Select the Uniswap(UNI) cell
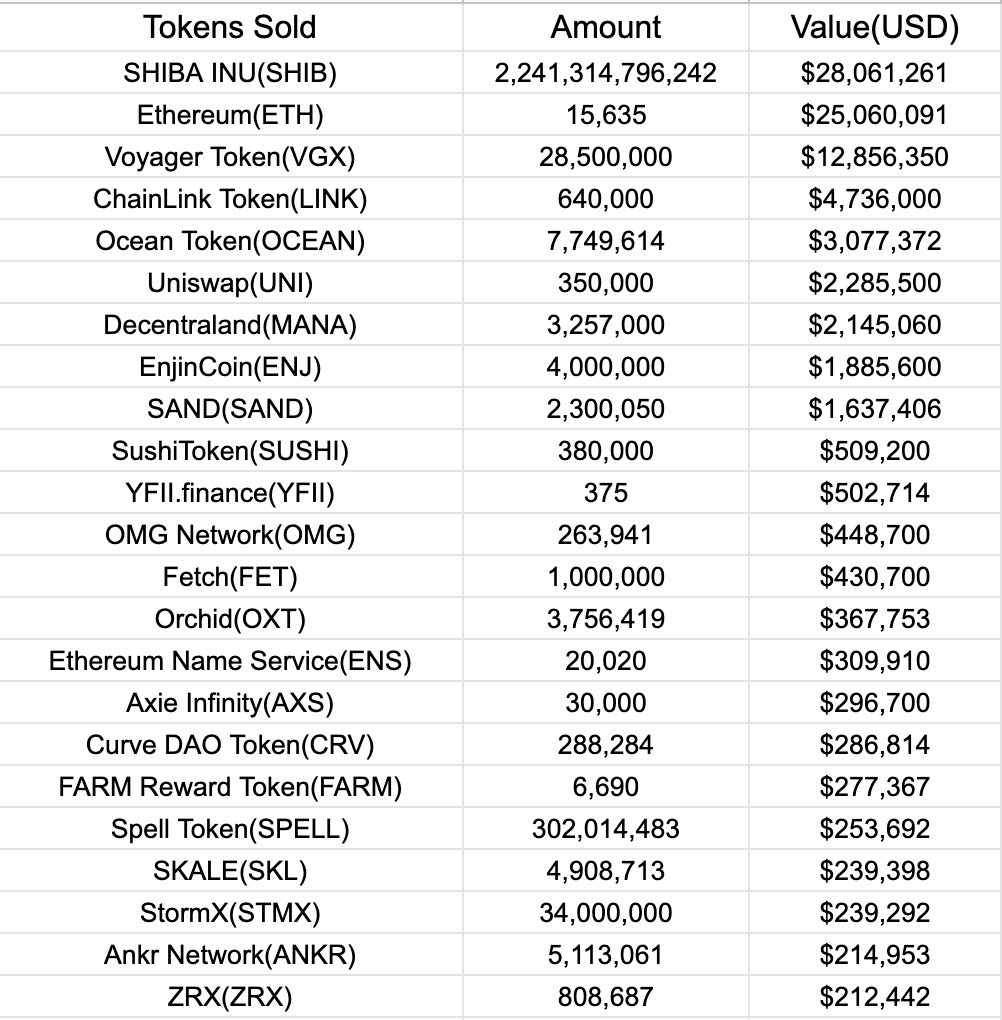1002x1020 pixels. [230, 282]
